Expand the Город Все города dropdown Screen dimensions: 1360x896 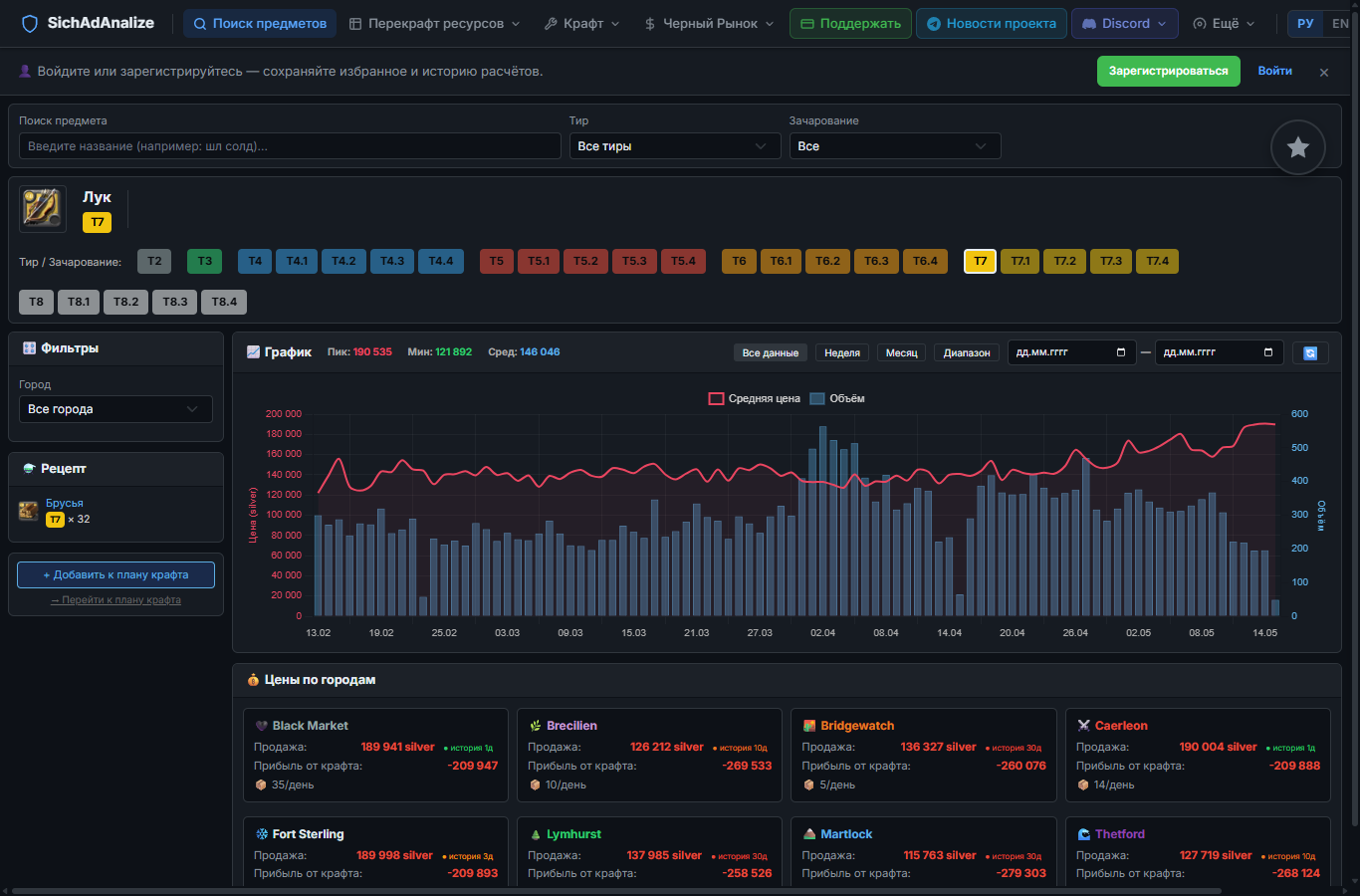[x=115, y=409]
